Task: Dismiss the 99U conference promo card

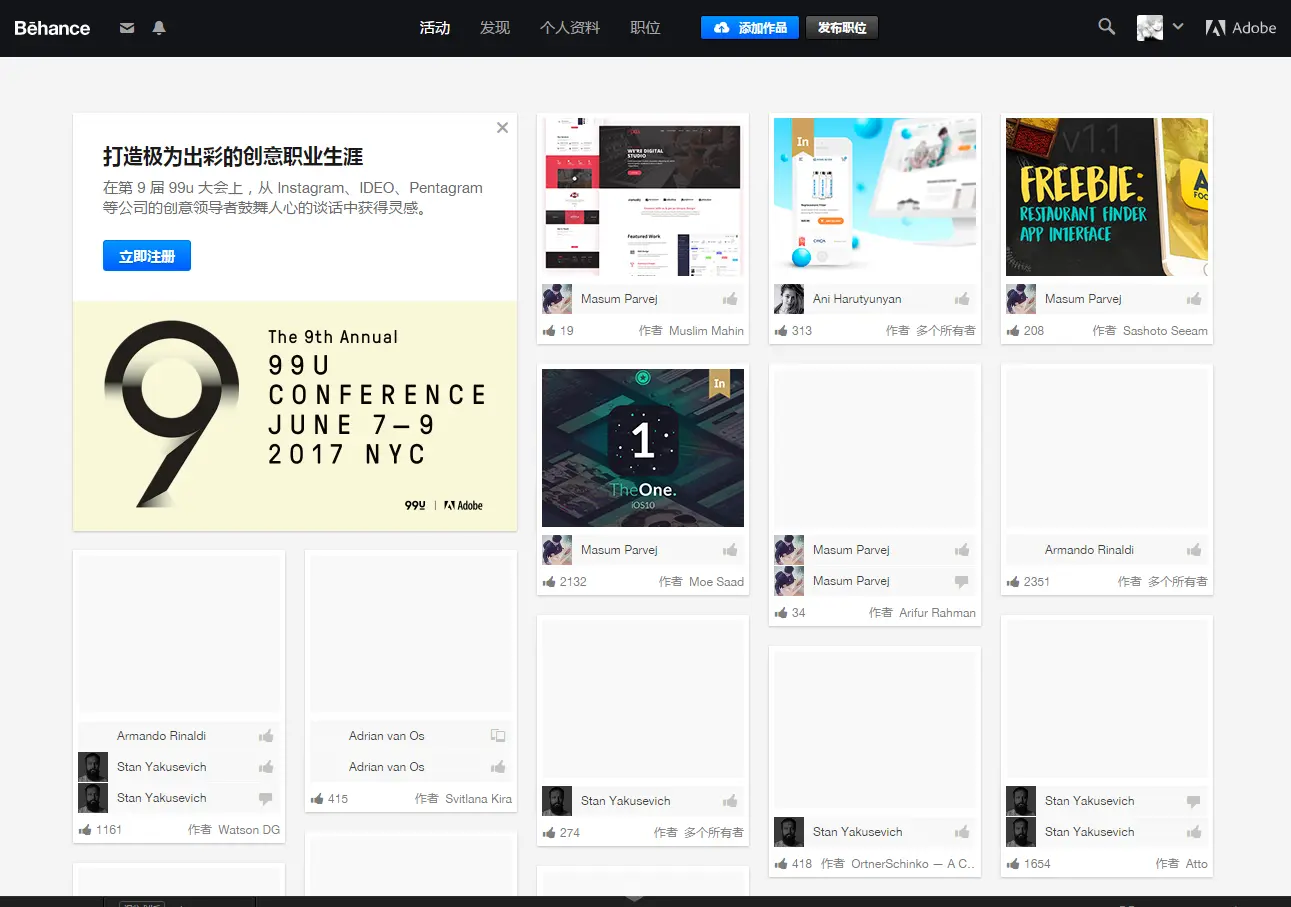Action: tap(502, 128)
